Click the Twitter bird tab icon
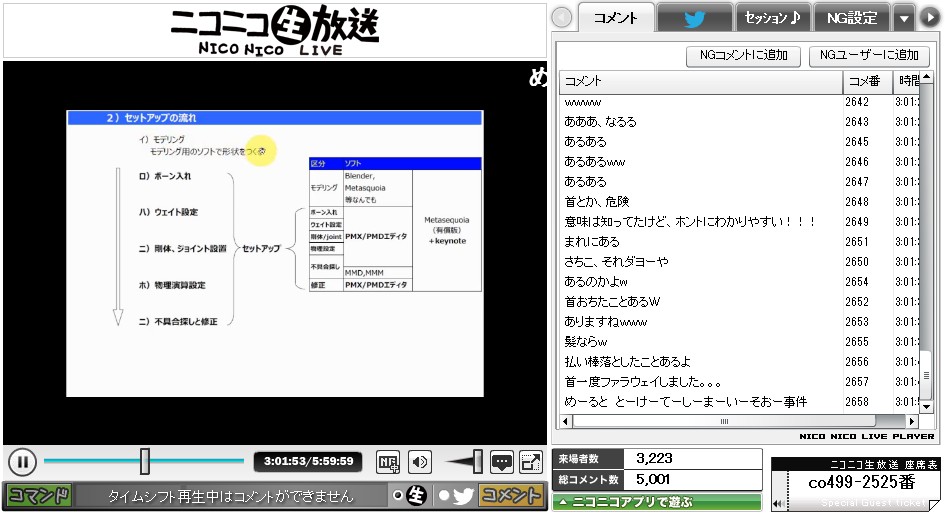 point(694,18)
